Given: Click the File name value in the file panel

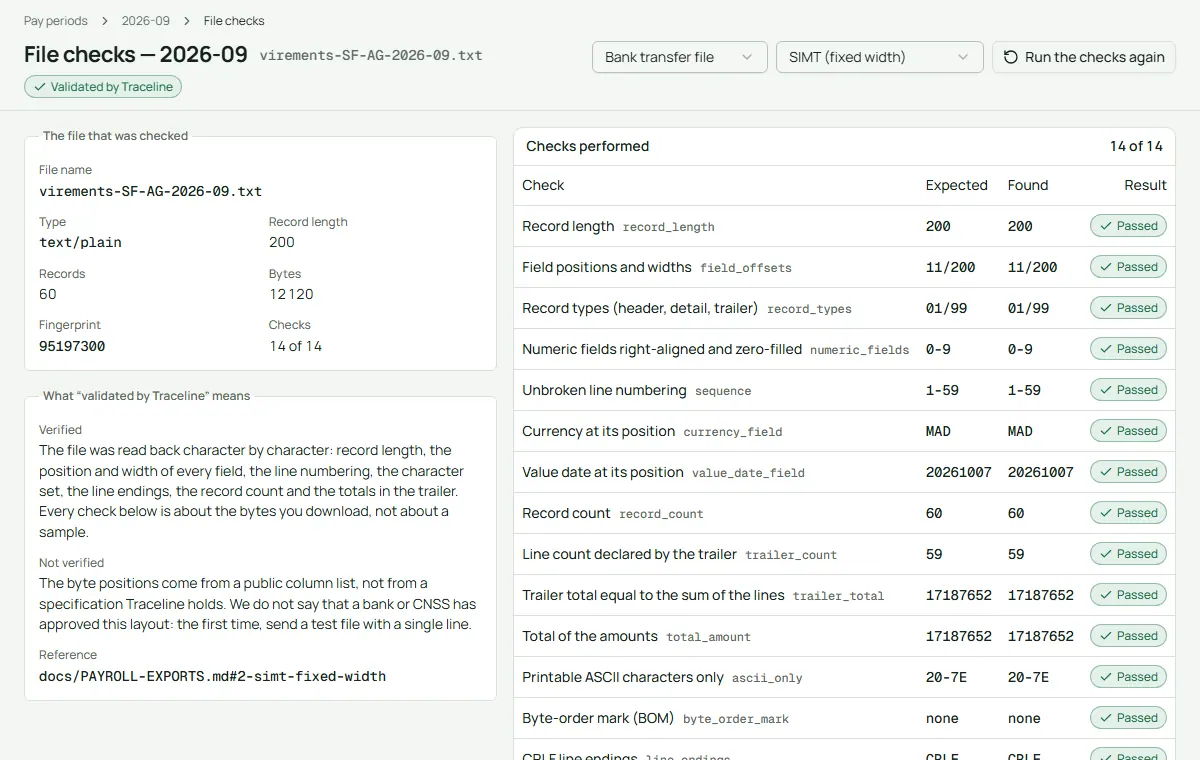Looking at the screenshot, I should (151, 191).
